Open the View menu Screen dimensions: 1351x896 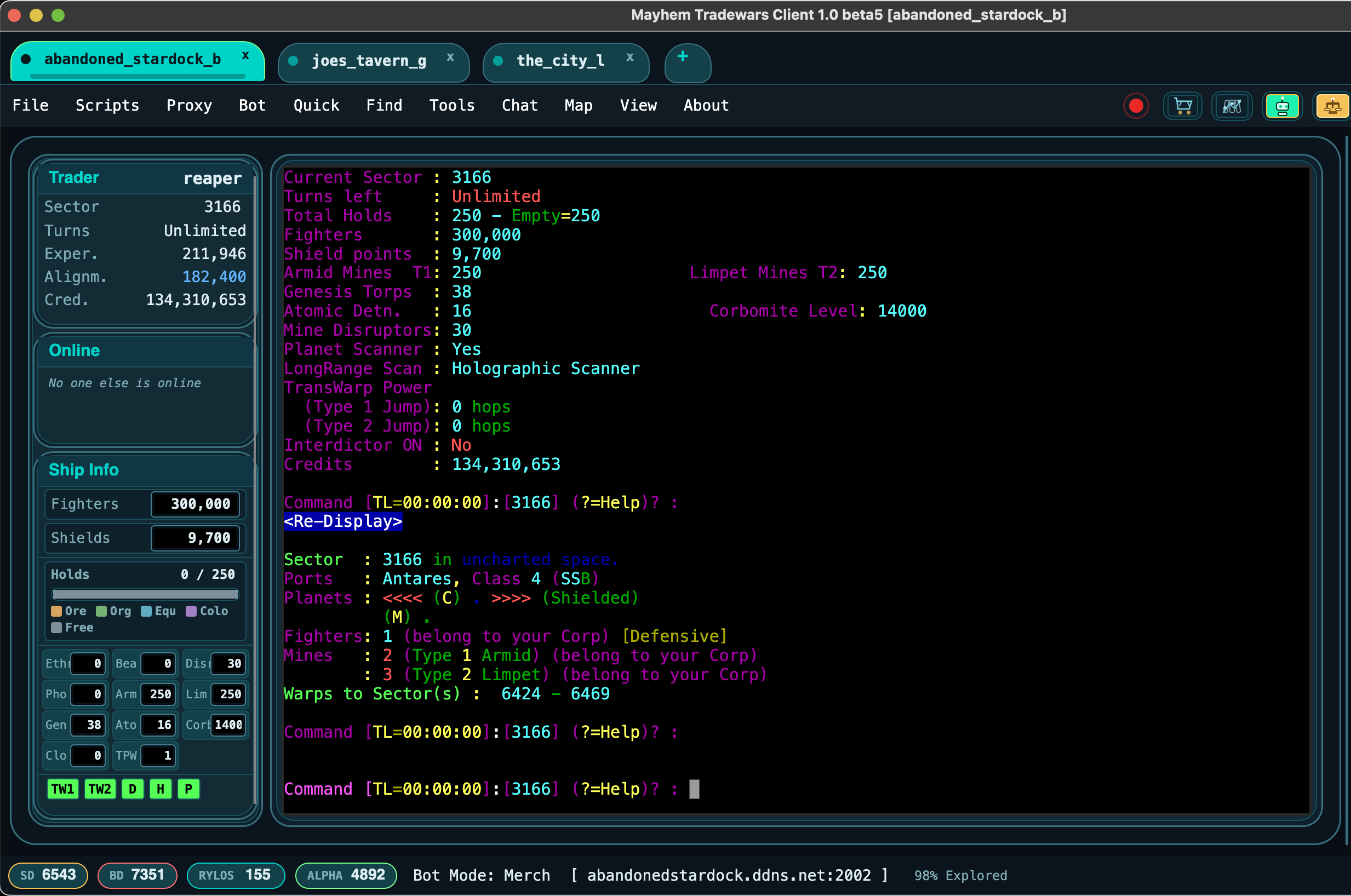click(x=638, y=105)
